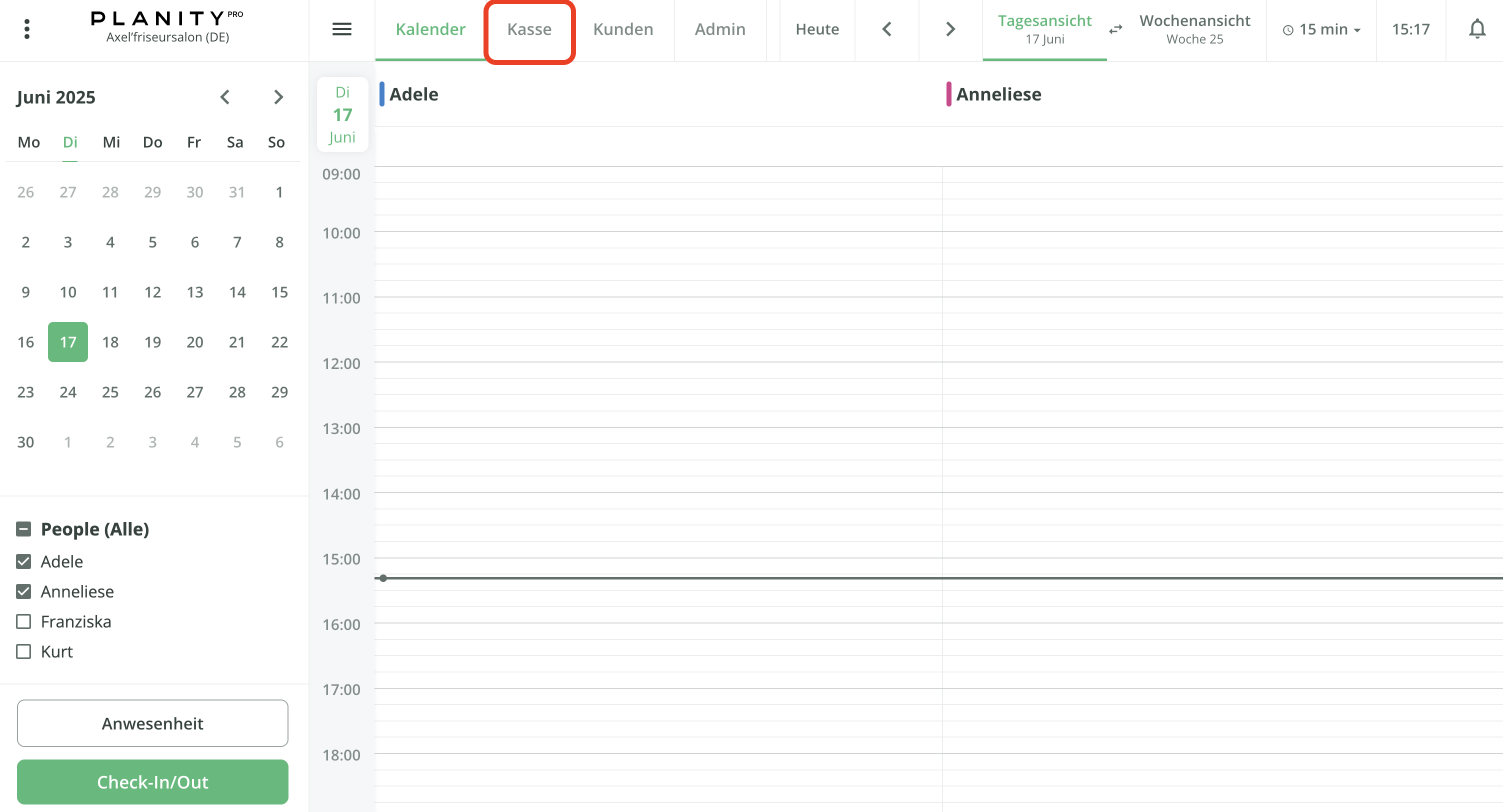The height and width of the screenshot is (812, 1503).
Task: Enable the Franziska checkbox
Action: [23, 621]
